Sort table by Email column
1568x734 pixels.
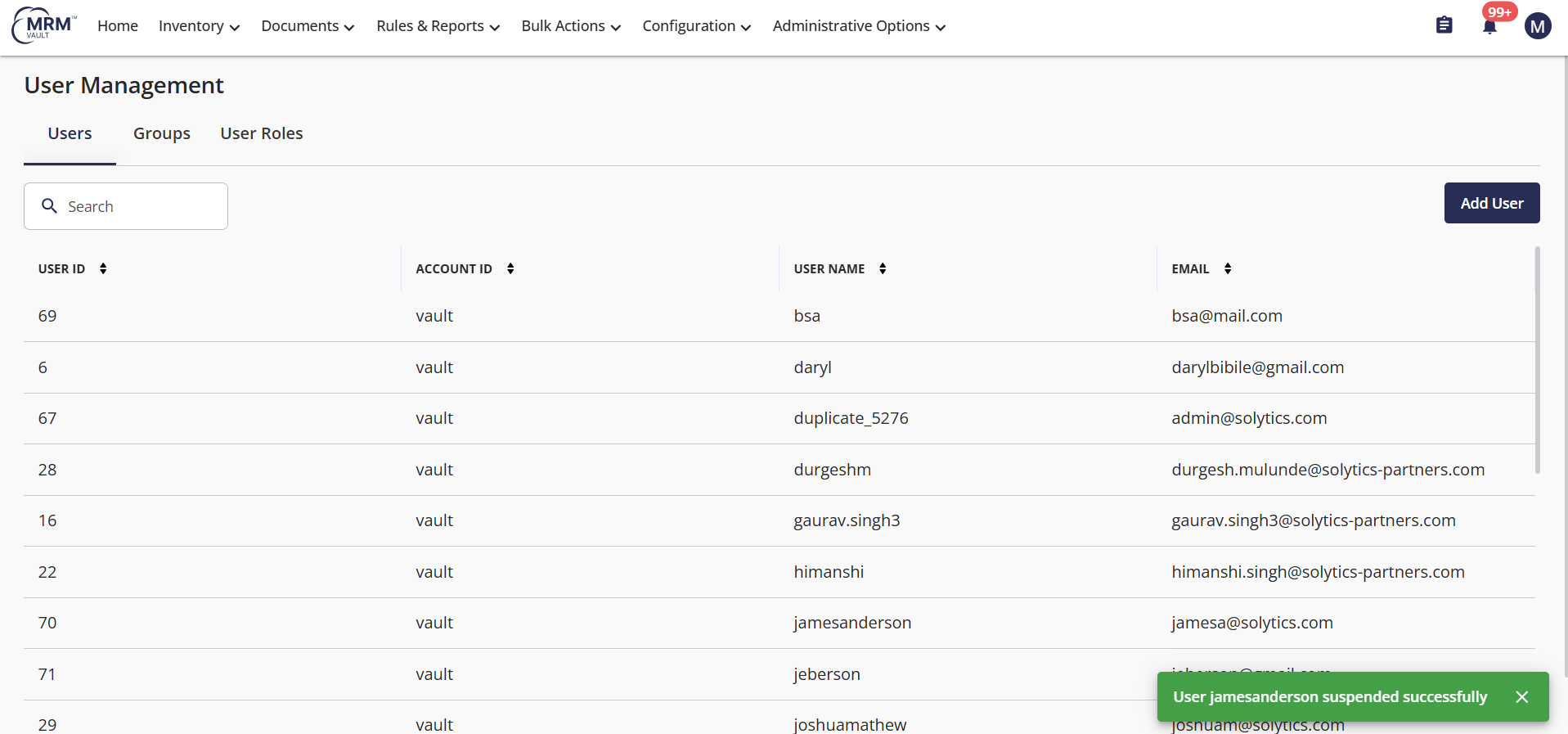(x=1228, y=268)
